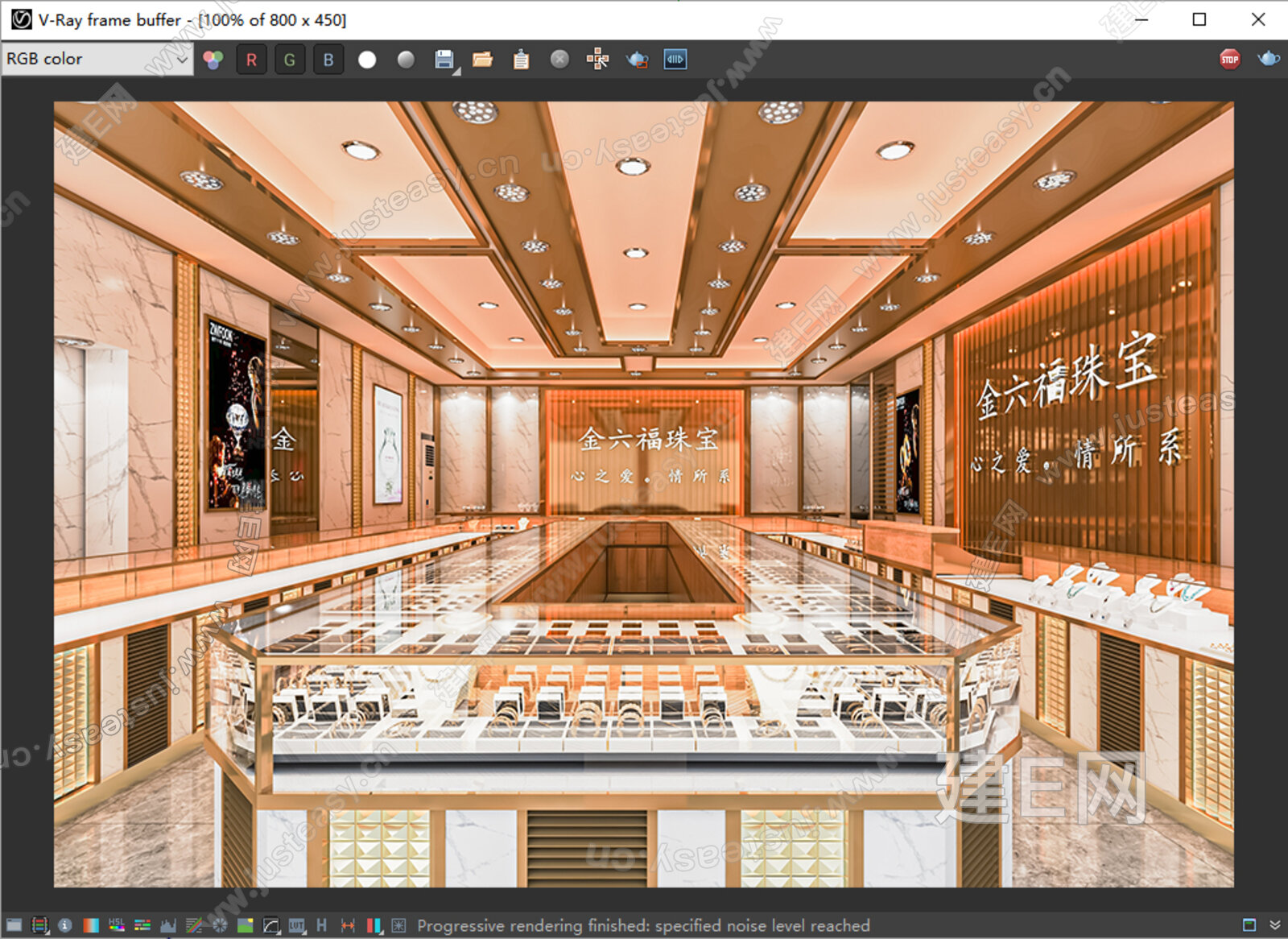This screenshot has height=939, width=1288.
Task: Use the LUT correction icon
Action: tap(297, 925)
